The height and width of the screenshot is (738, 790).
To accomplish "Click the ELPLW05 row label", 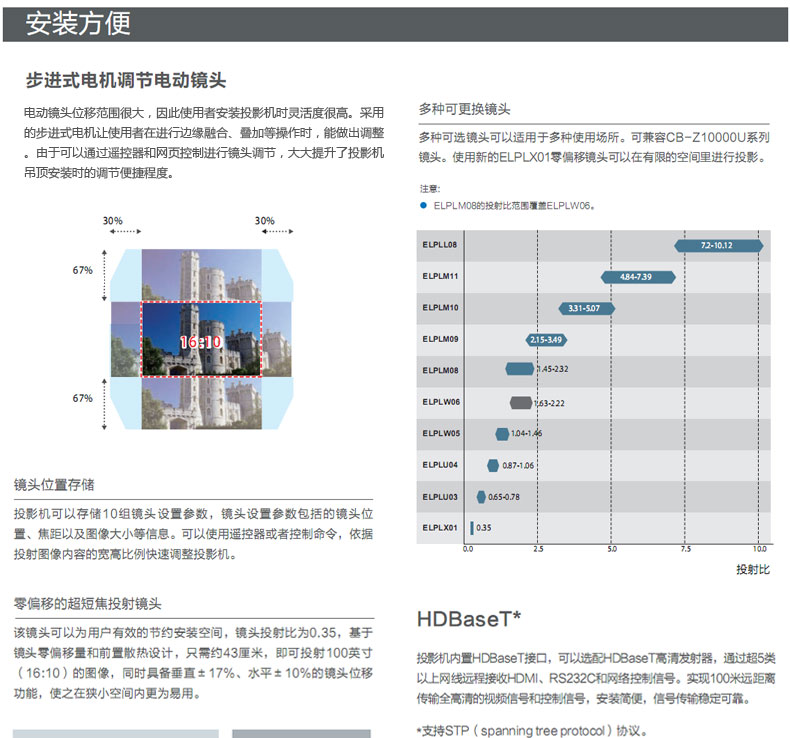I will click(x=440, y=433).
